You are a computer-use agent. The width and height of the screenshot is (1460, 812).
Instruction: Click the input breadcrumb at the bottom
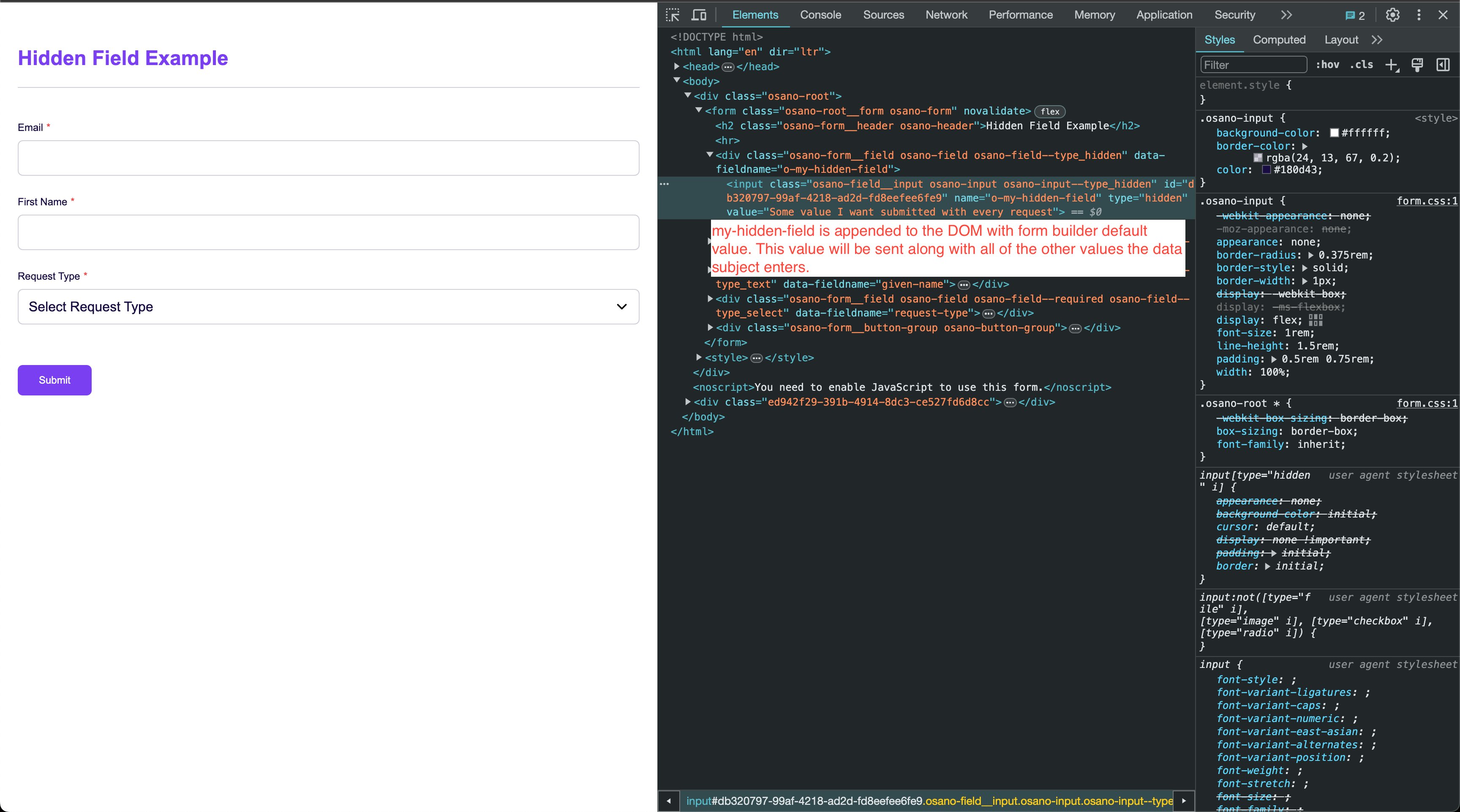click(x=929, y=801)
